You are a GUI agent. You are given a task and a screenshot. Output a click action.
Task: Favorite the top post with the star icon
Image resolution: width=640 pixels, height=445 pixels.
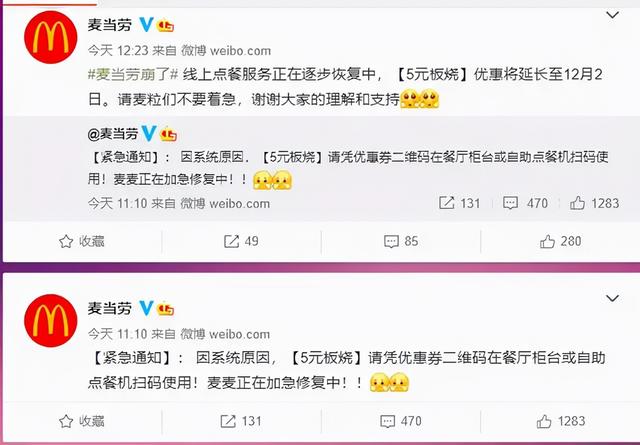[x=82, y=241]
